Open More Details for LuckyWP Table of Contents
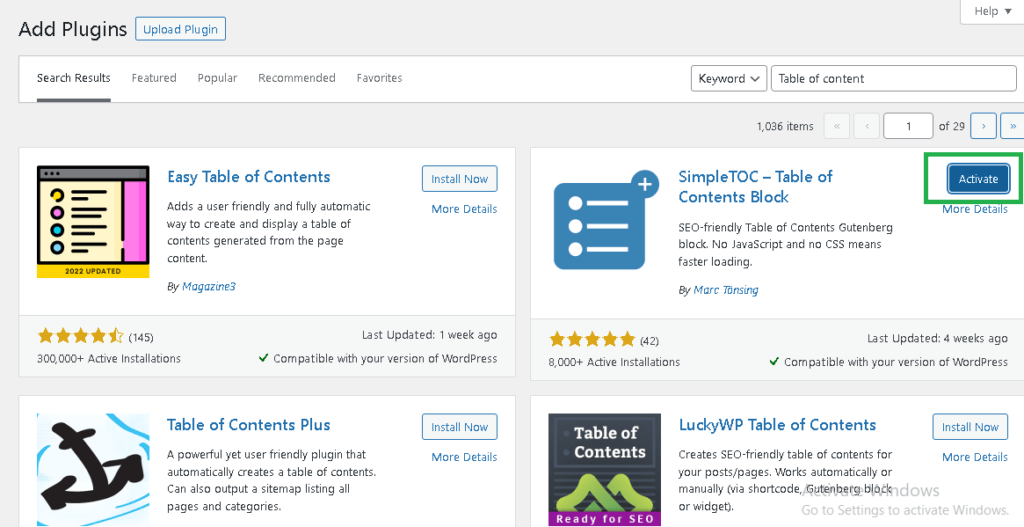1024x527 pixels. (975, 457)
